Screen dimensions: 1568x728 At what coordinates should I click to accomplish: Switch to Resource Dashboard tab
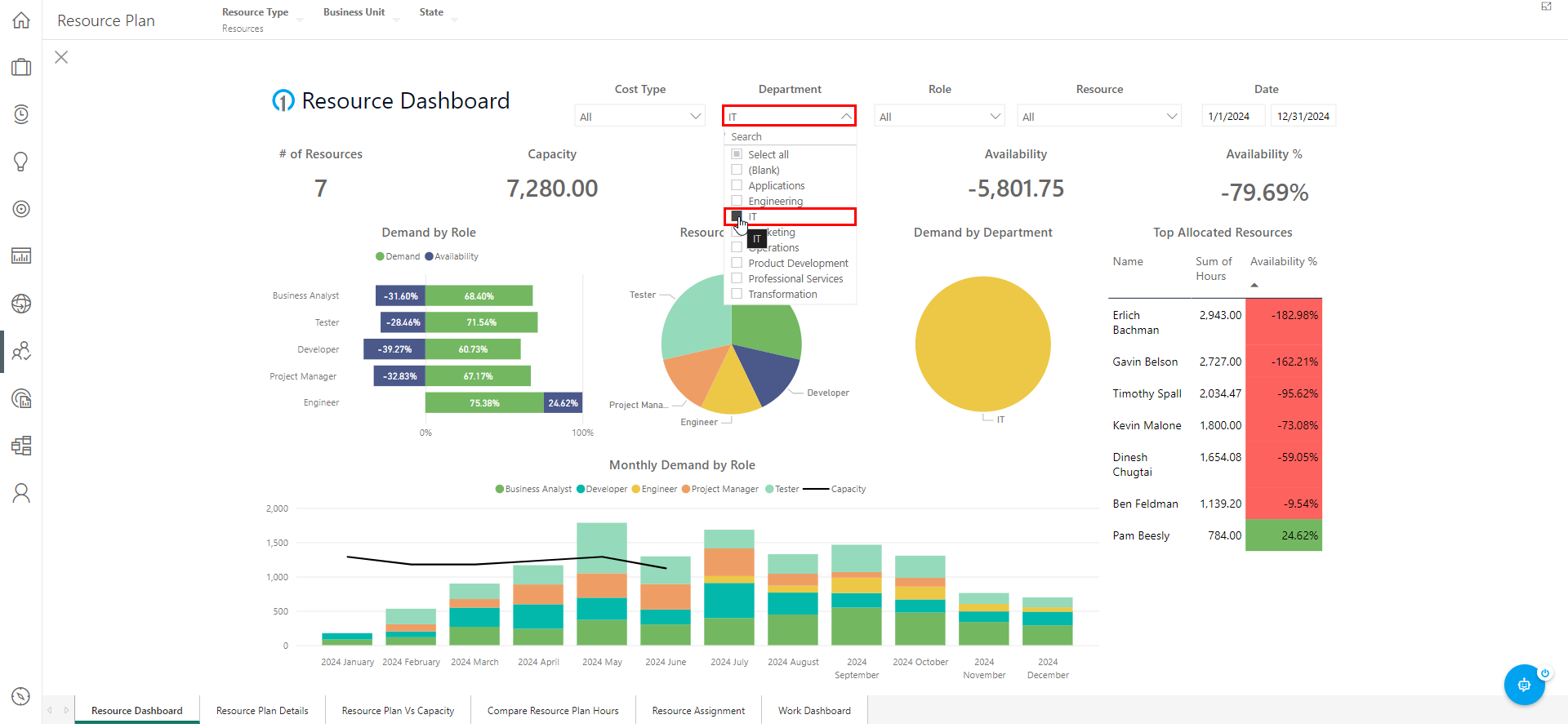(137, 711)
